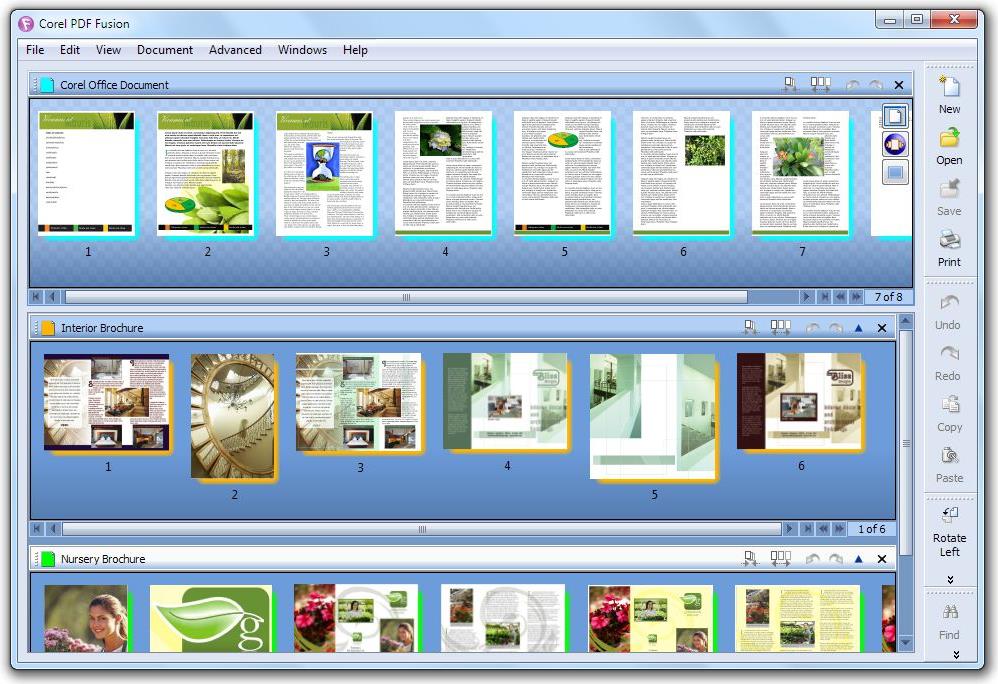Expand more toolbar items below Rotate Left
This screenshot has height=684, width=998.
[x=949, y=579]
